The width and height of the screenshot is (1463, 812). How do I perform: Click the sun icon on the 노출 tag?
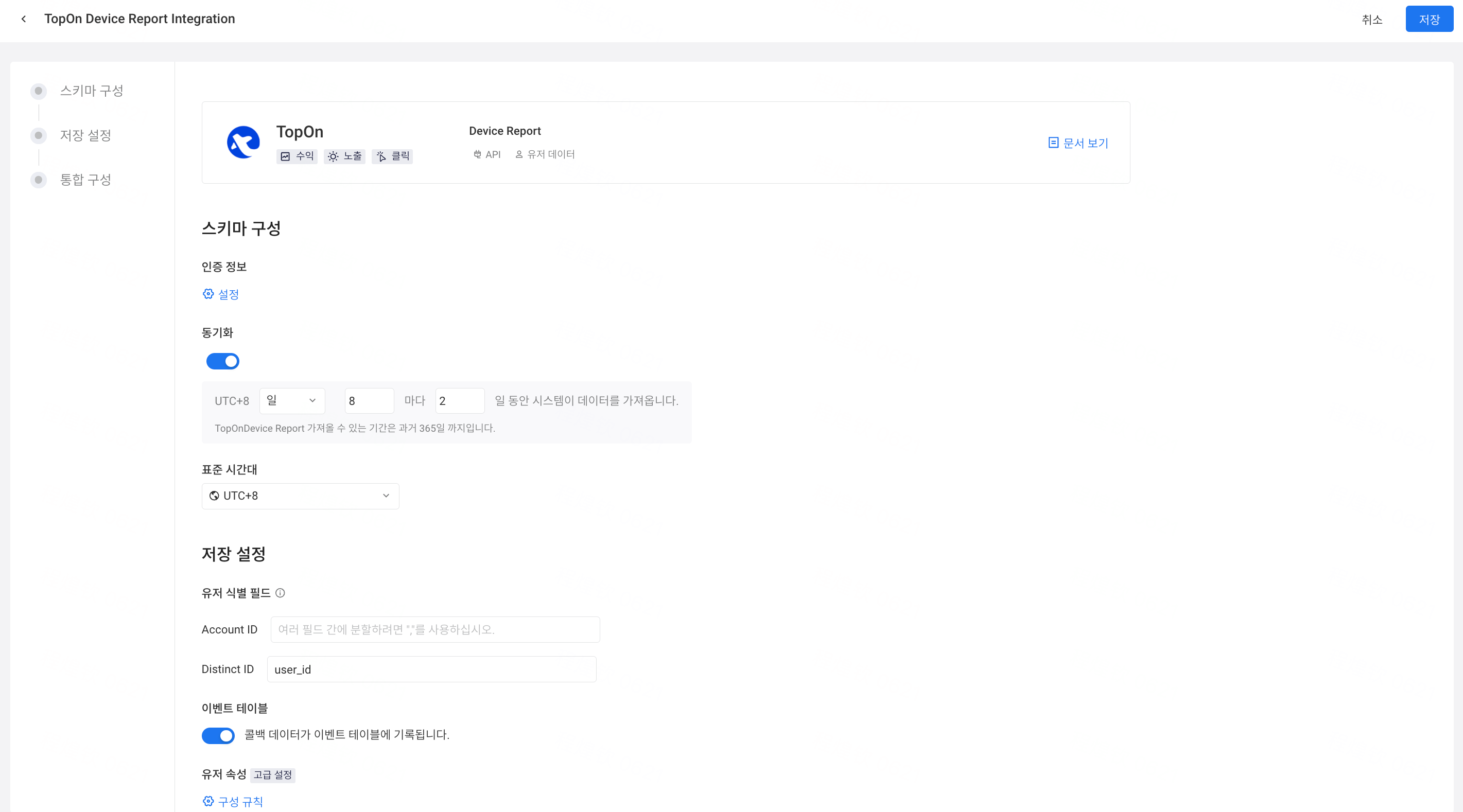pos(333,156)
